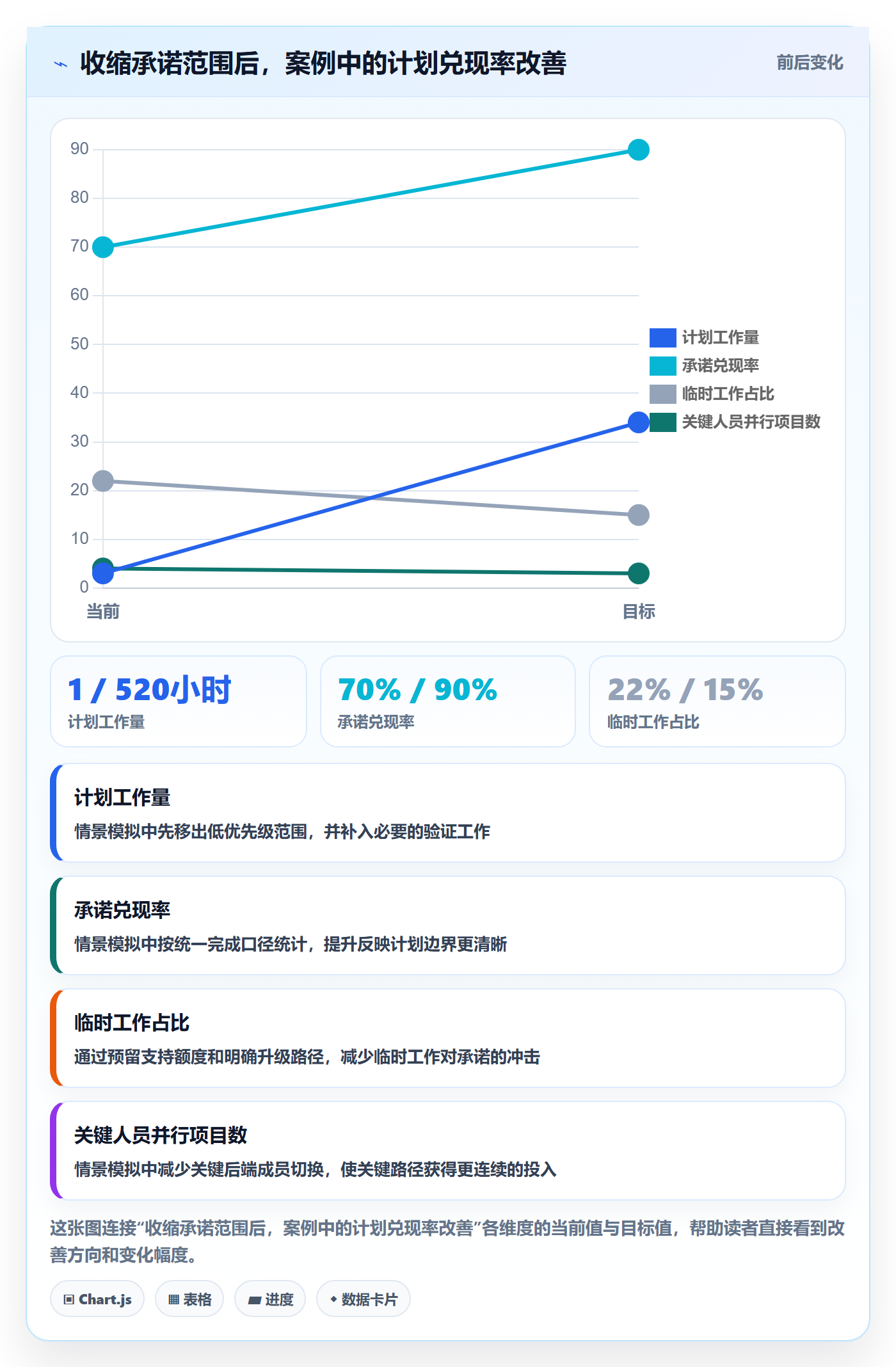Toggle the 计划工作量 legend color box
Image resolution: width=896 pixels, height=1367 pixels.
(662, 337)
